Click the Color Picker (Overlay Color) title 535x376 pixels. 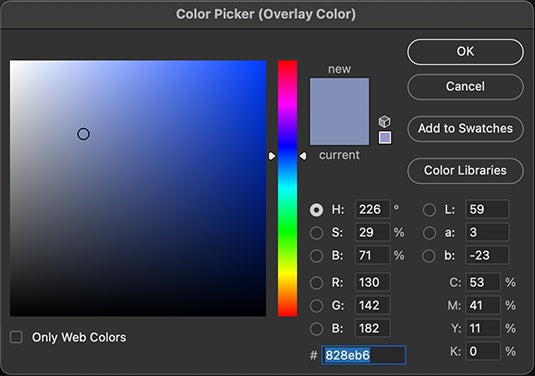(x=266, y=14)
